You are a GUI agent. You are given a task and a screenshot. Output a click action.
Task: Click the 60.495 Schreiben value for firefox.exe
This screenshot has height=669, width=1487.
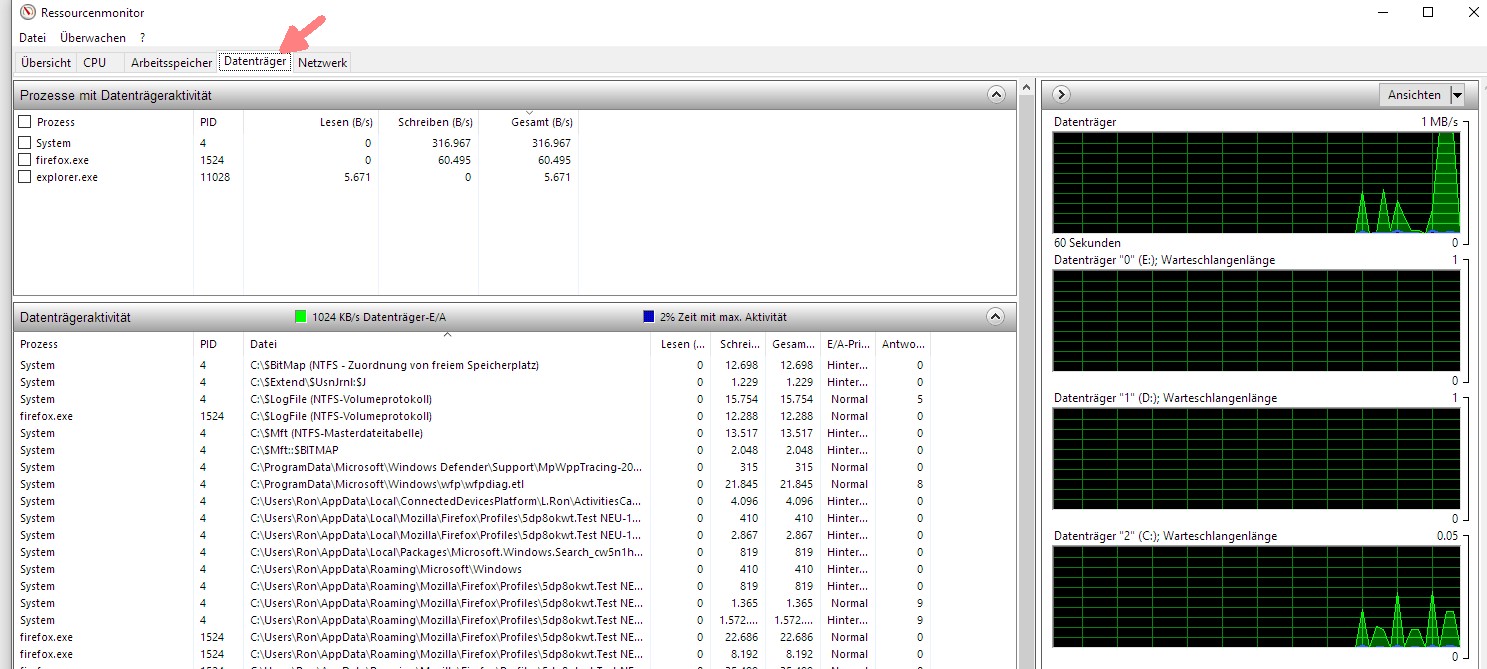tap(454, 160)
